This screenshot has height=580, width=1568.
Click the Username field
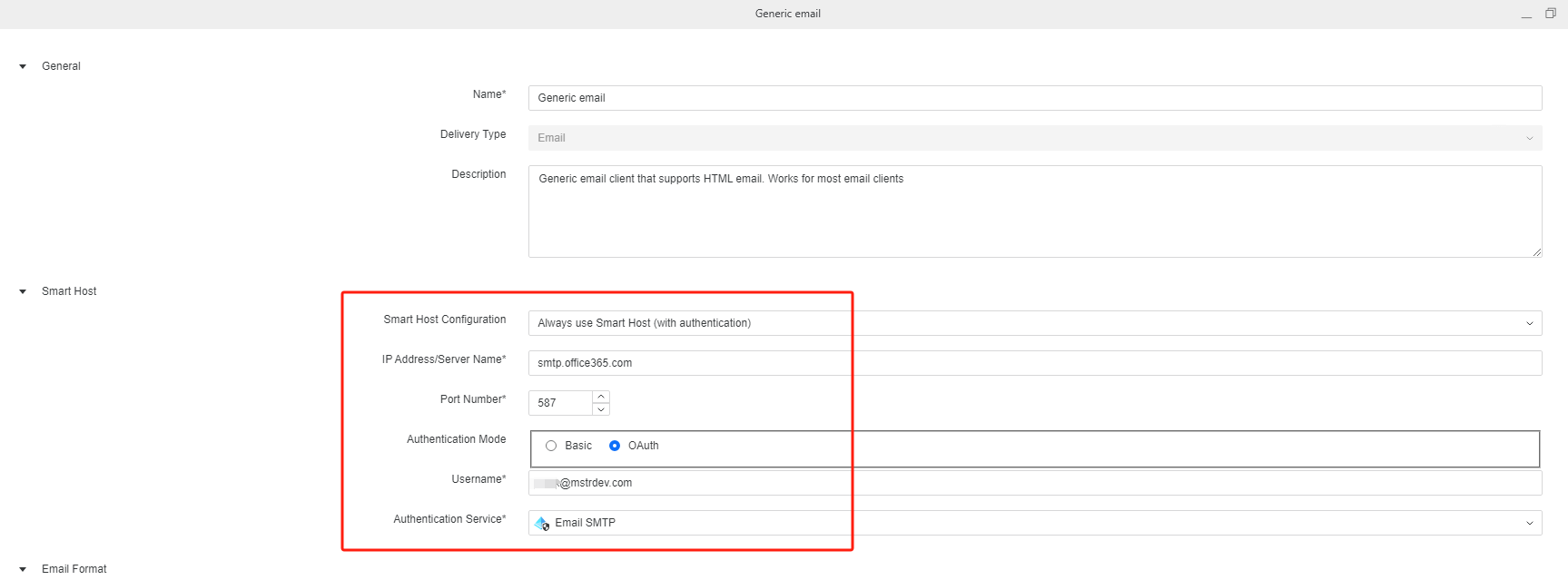(x=1034, y=483)
